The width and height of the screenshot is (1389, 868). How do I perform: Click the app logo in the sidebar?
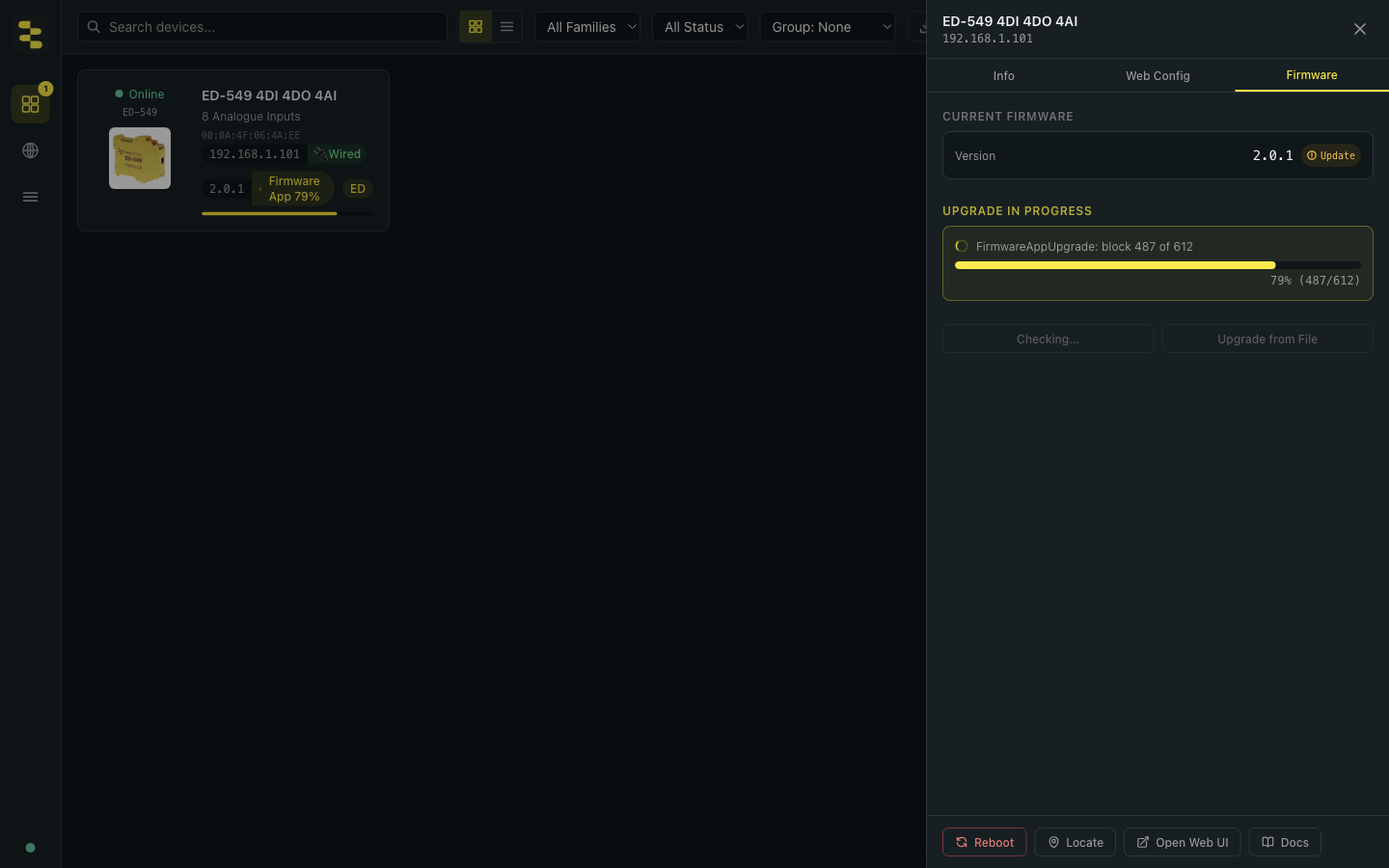(31, 35)
